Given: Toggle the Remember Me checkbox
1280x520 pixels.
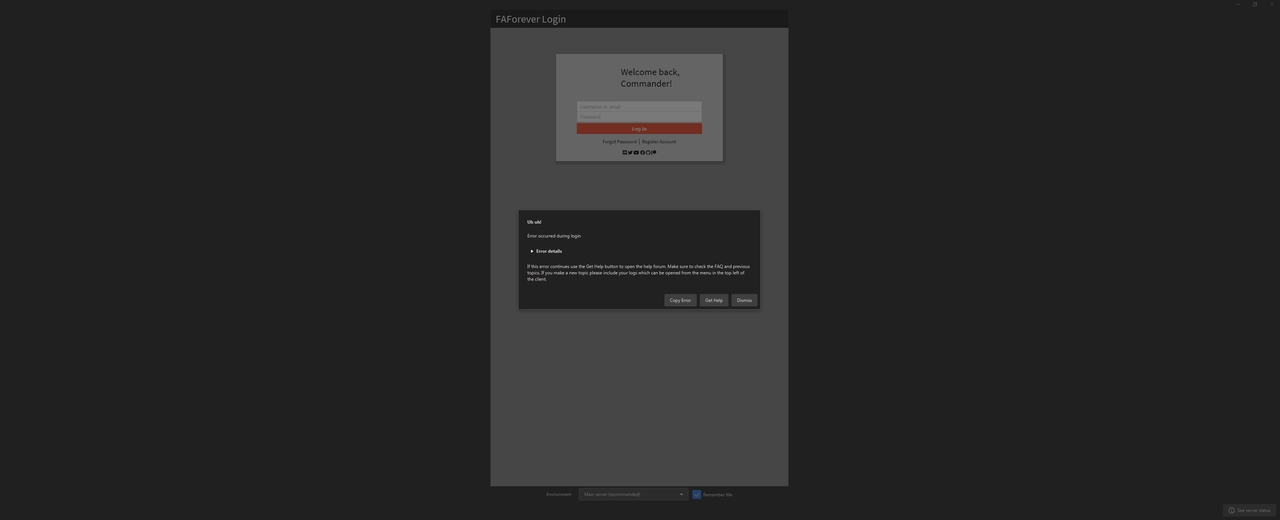Looking at the screenshot, I should pyautogui.click(x=697, y=494).
